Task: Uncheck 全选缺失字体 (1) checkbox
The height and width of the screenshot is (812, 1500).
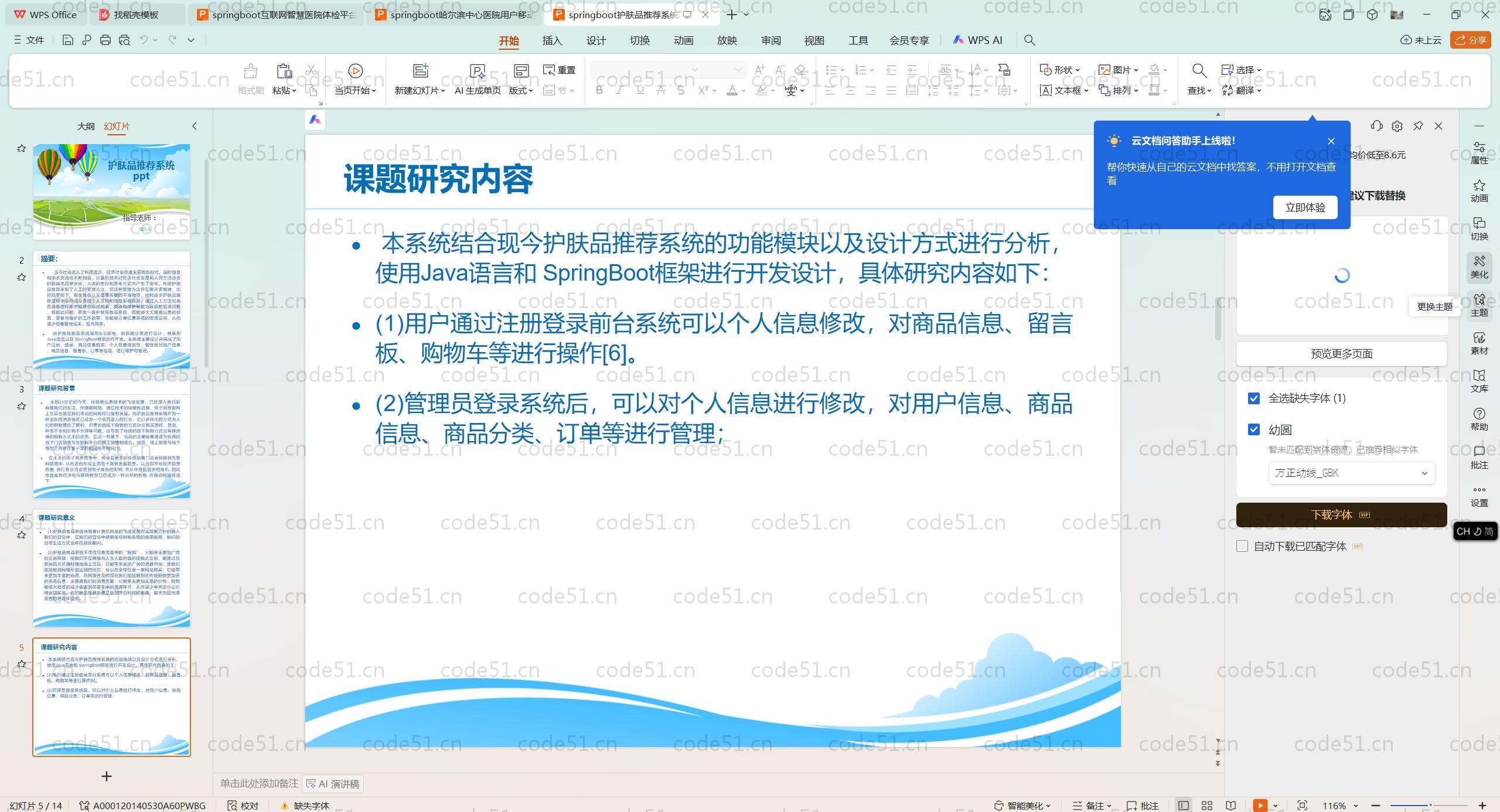Action: tap(1254, 398)
